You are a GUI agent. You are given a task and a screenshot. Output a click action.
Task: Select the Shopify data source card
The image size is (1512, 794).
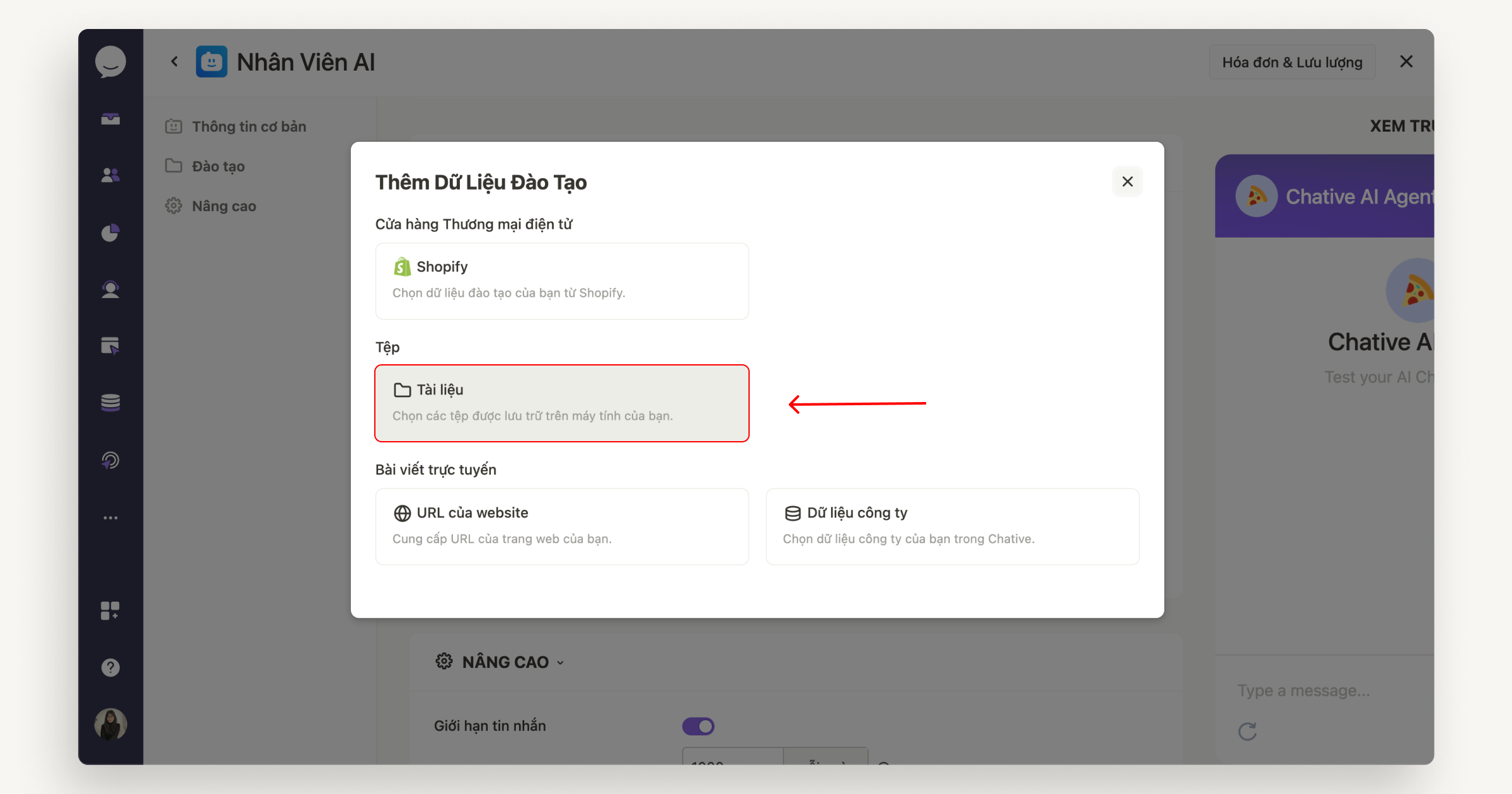(562, 281)
